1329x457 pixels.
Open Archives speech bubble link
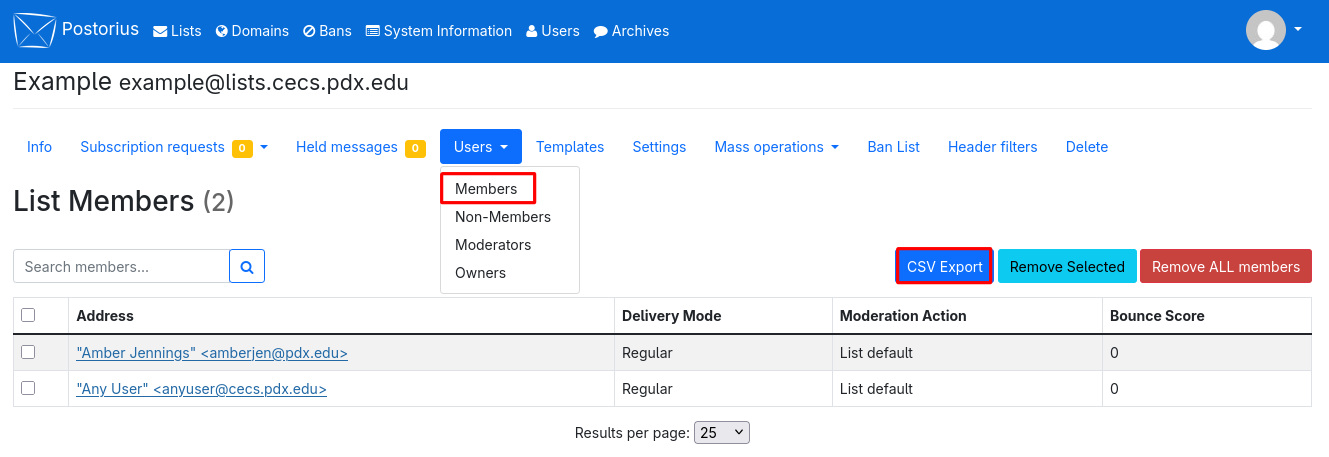click(631, 31)
